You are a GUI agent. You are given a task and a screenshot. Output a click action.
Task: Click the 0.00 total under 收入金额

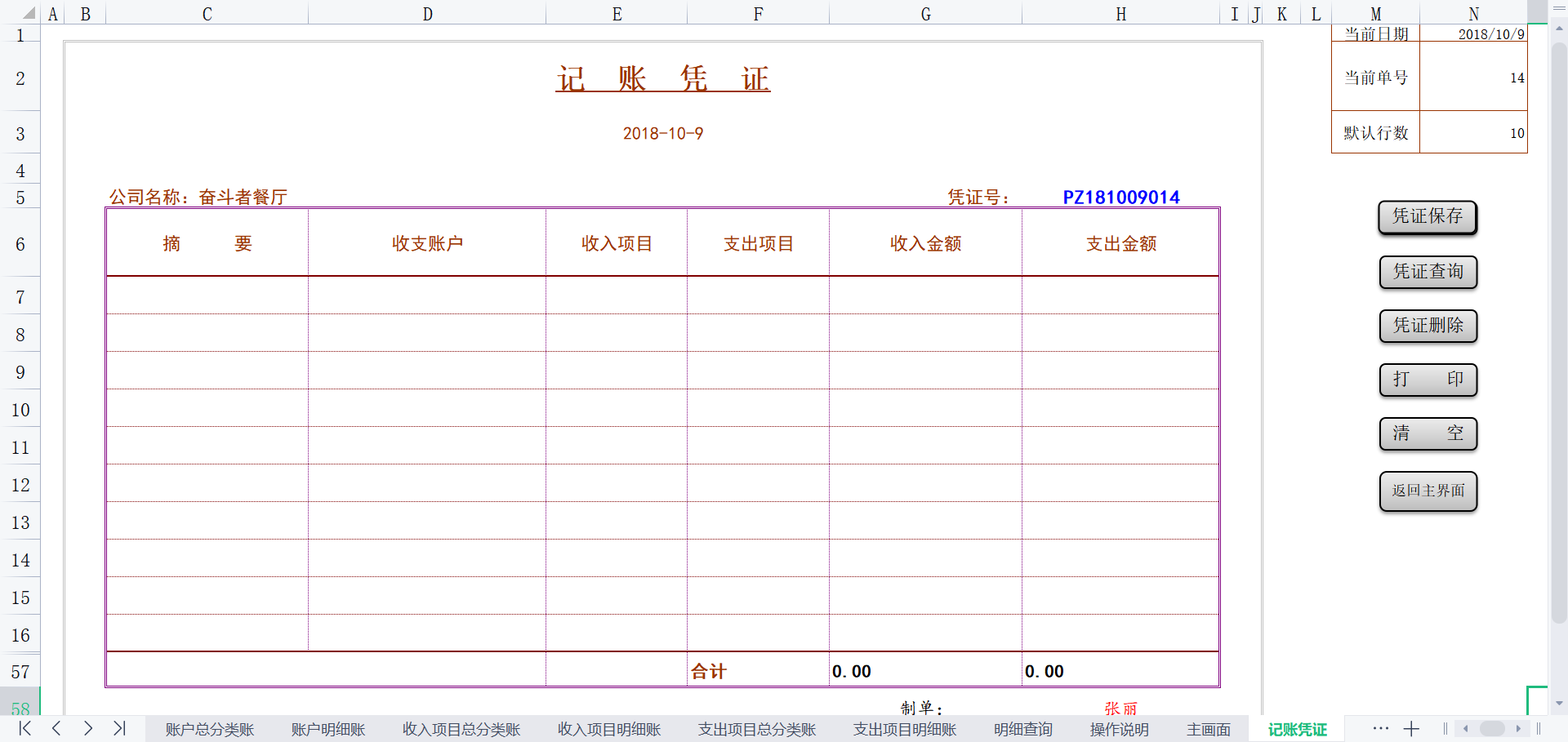click(925, 671)
